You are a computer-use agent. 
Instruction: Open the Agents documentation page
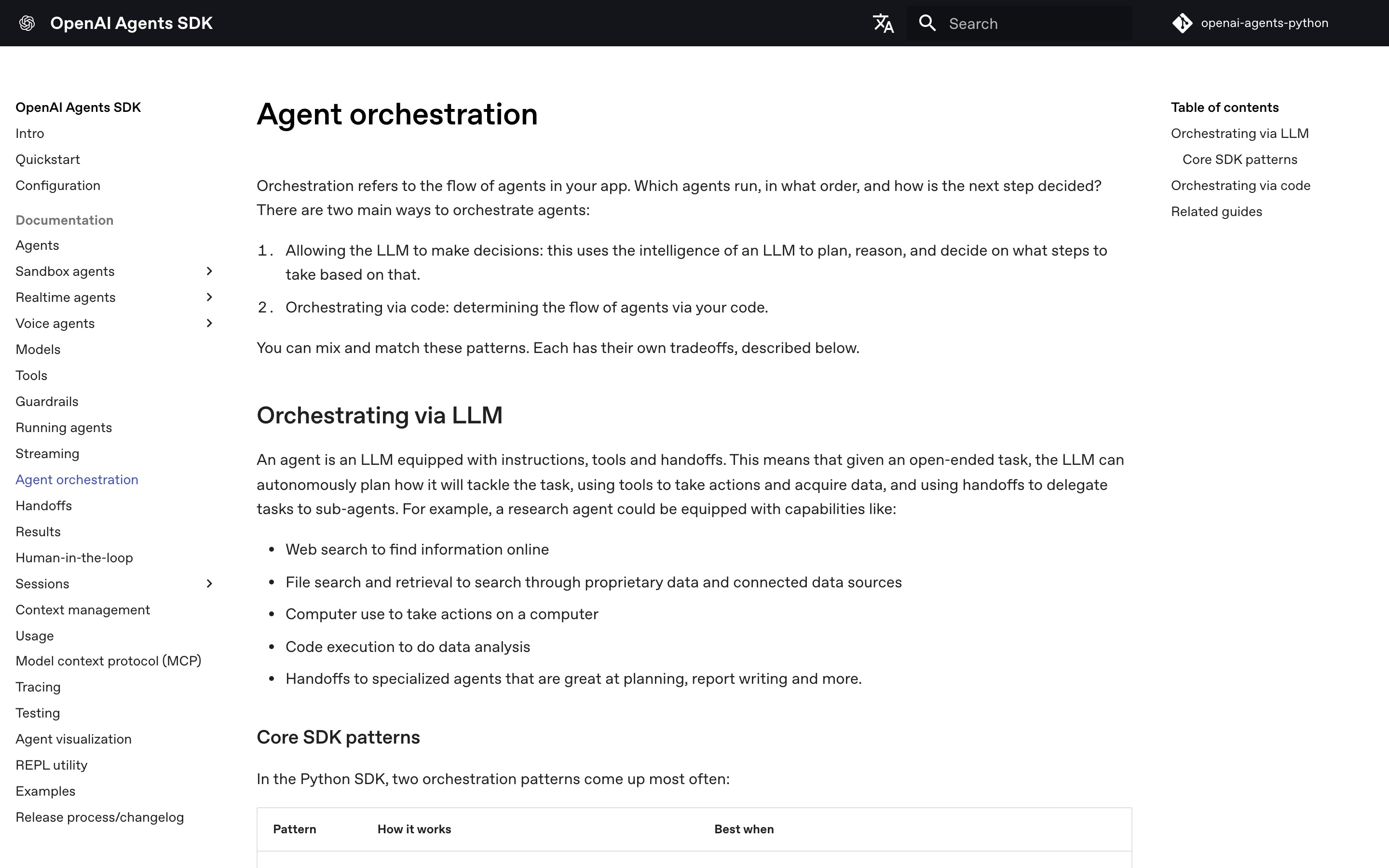point(37,245)
